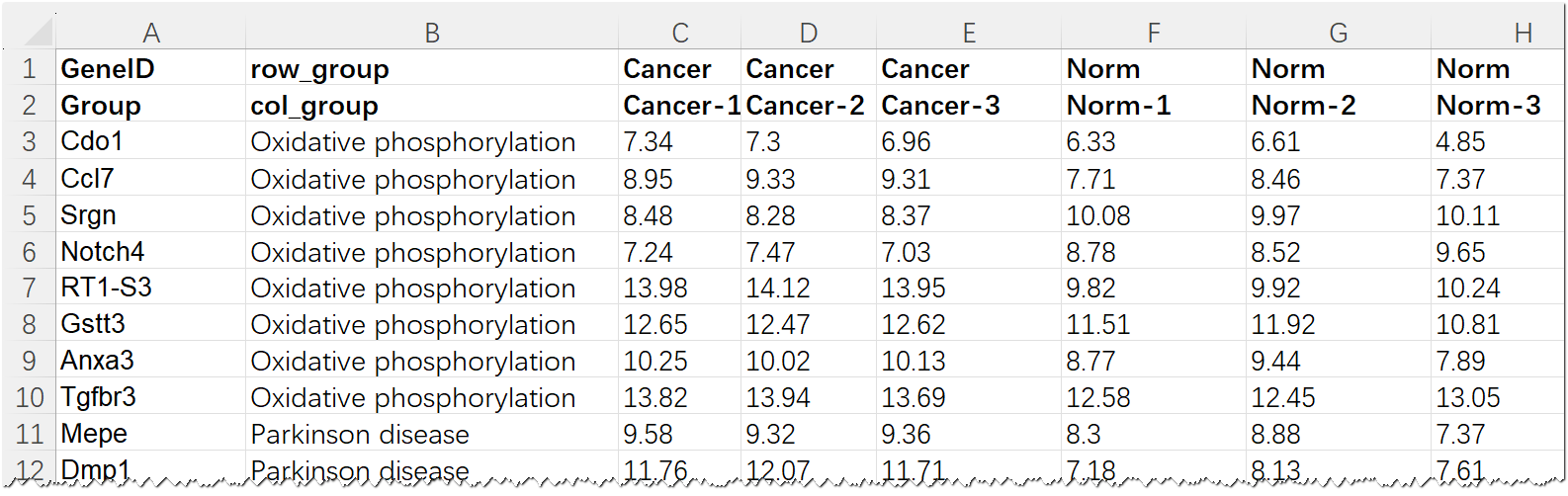Select the cell with value 4.85
Image resolution: width=1568 pixels, height=496 pixels.
pyautogui.click(x=1499, y=141)
